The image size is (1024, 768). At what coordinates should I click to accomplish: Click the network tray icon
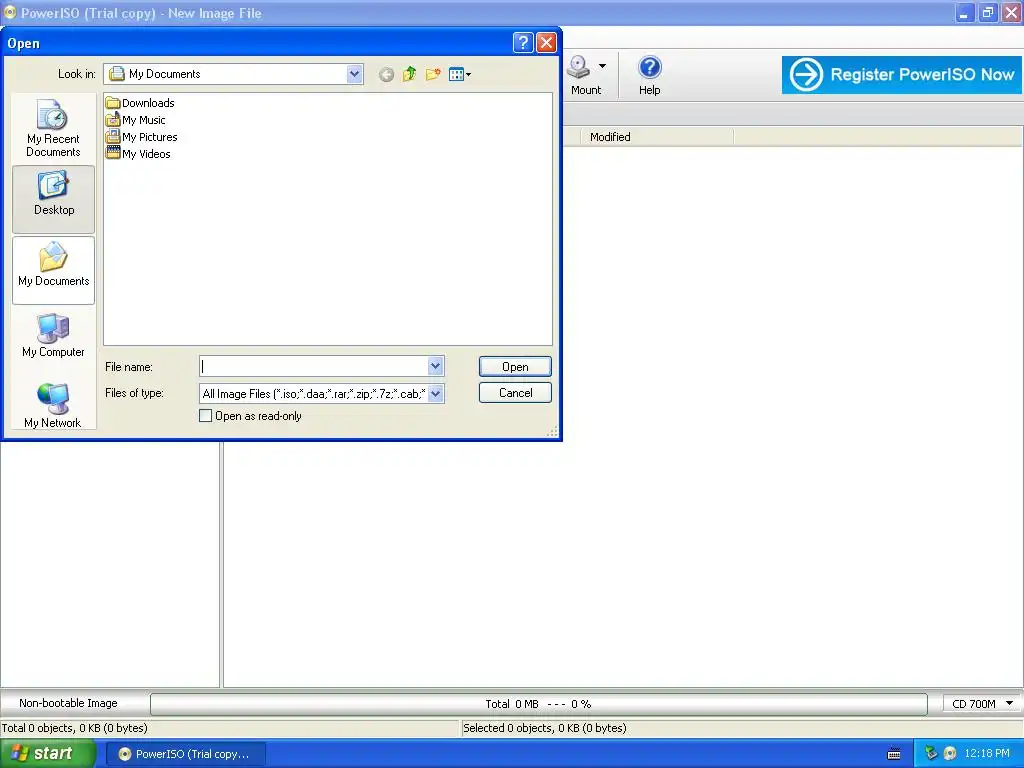point(931,753)
